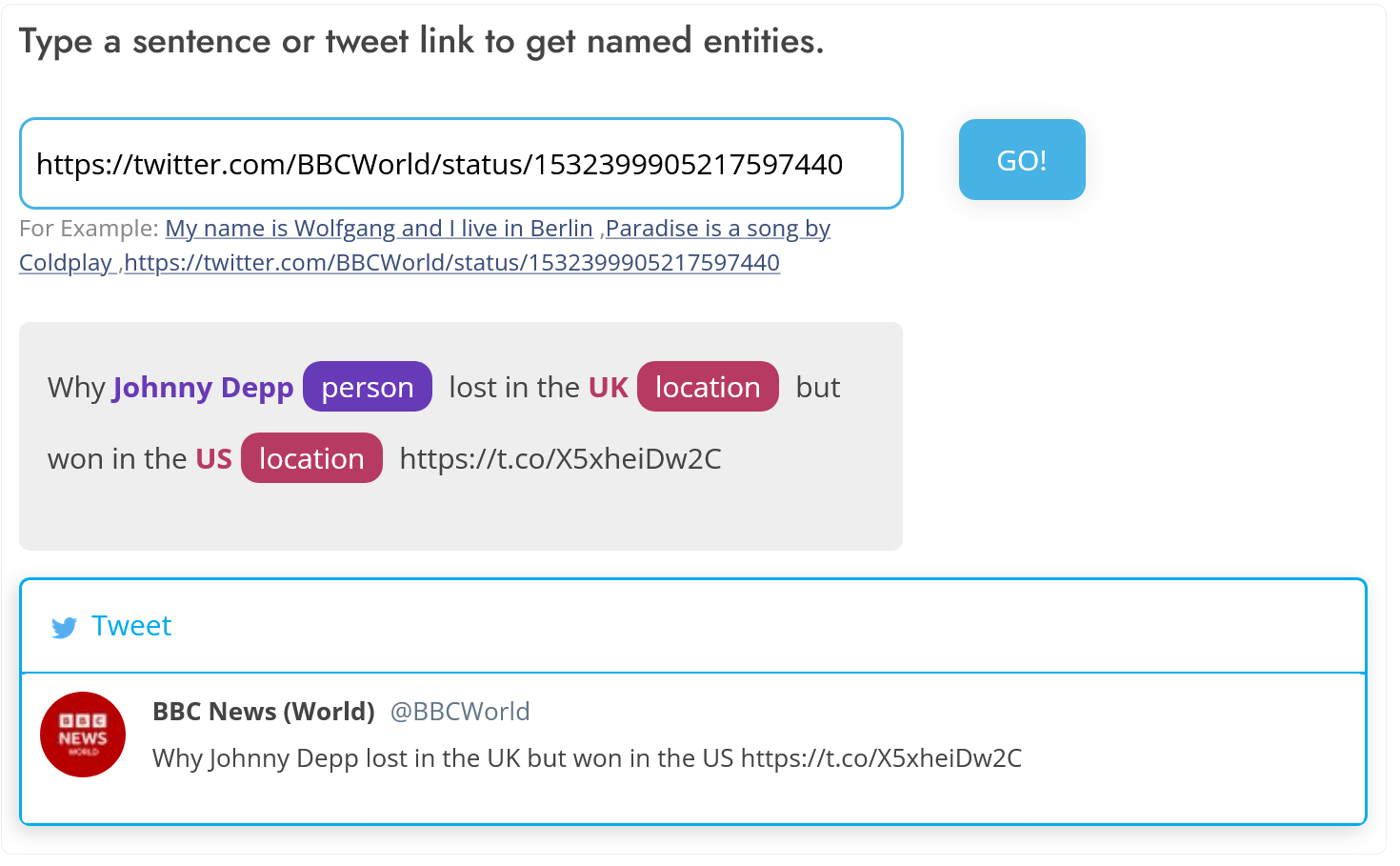Open the t.co link in the tweet card
The height and width of the screenshot is (866, 1400).
(881, 758)
